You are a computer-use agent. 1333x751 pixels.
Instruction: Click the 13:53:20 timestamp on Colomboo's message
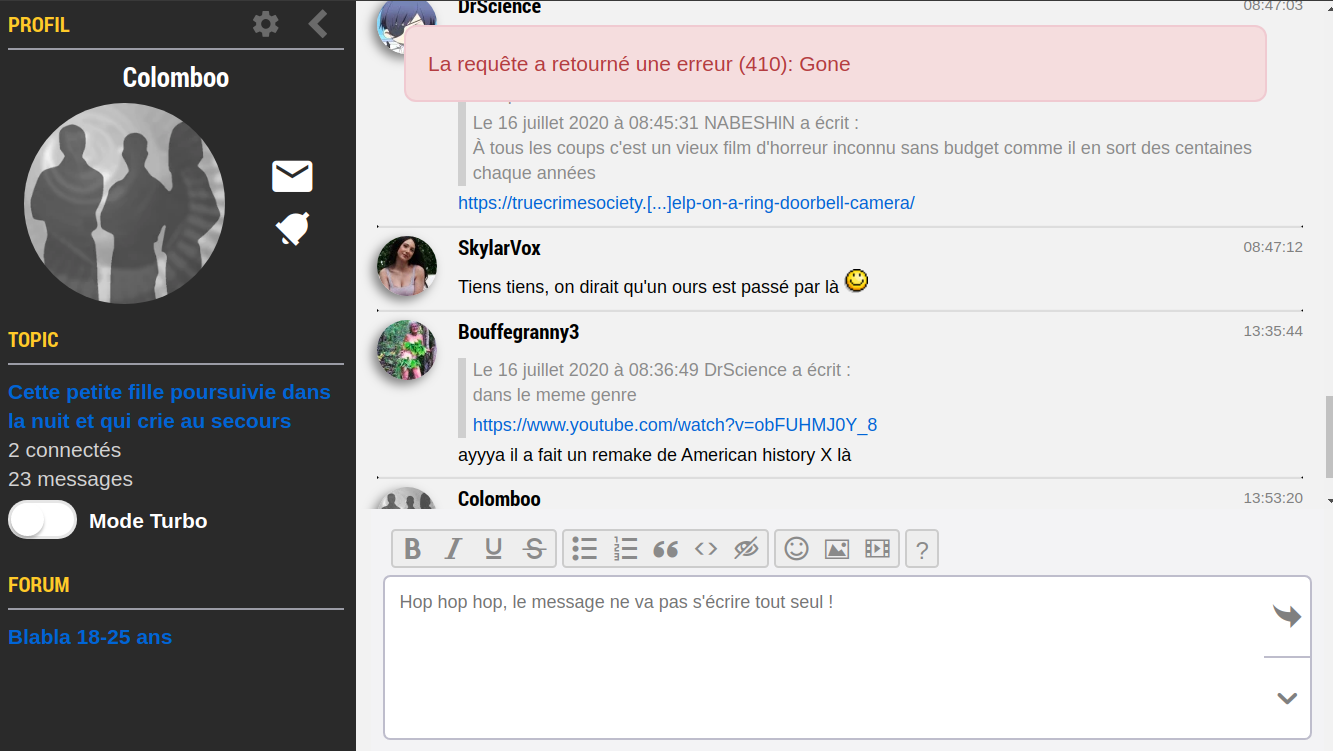pos(1273,497)
